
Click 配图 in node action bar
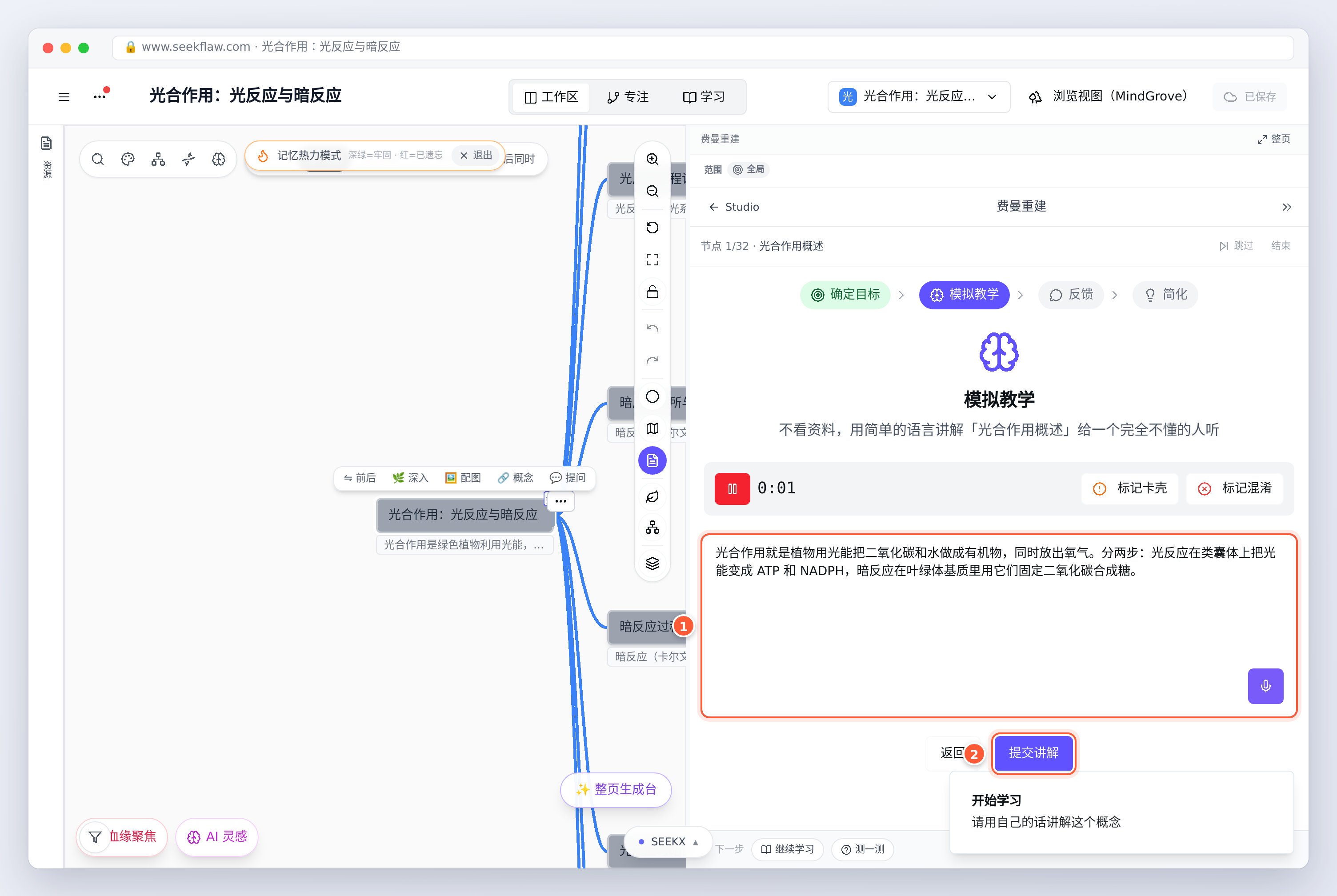pyautogui.click(x=463, y=478)
